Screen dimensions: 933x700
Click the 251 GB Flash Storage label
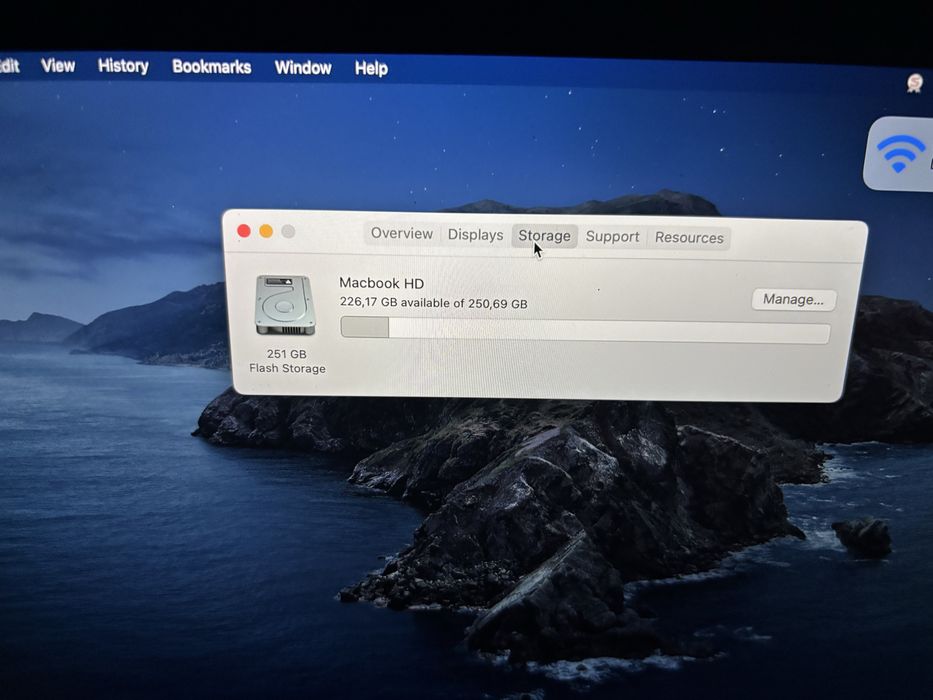tap(287, 361)
